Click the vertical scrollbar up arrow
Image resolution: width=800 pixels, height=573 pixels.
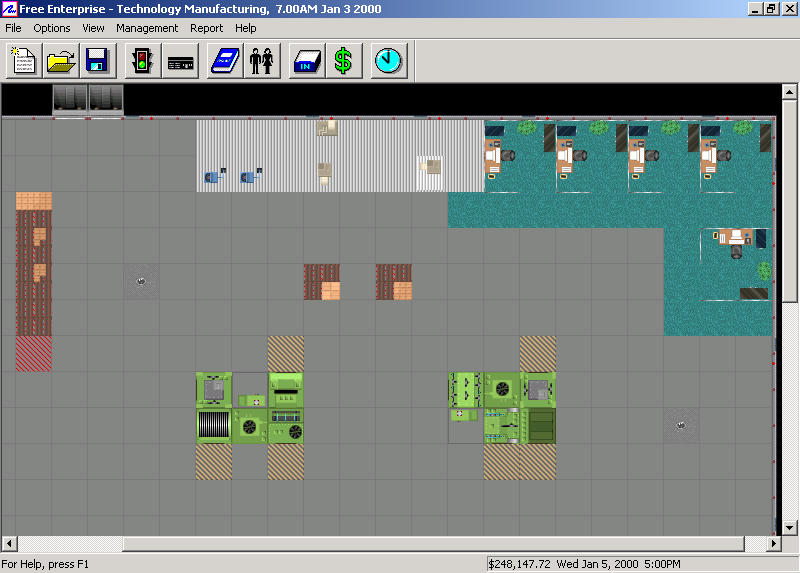790,92
